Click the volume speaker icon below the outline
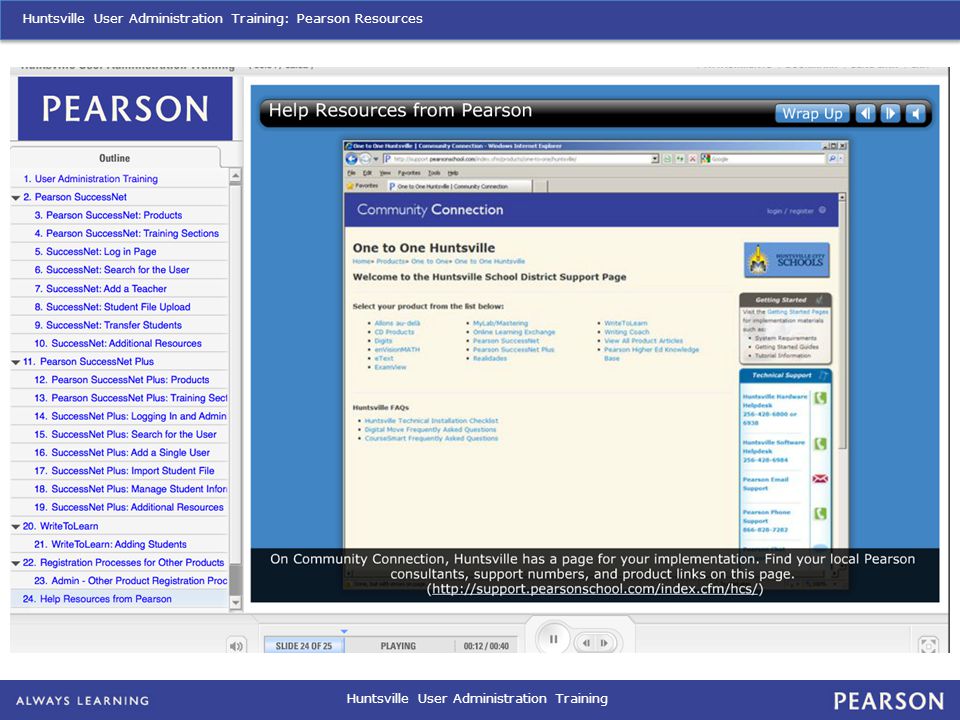This screenshot has width=960, height=720. click(236, 646)
